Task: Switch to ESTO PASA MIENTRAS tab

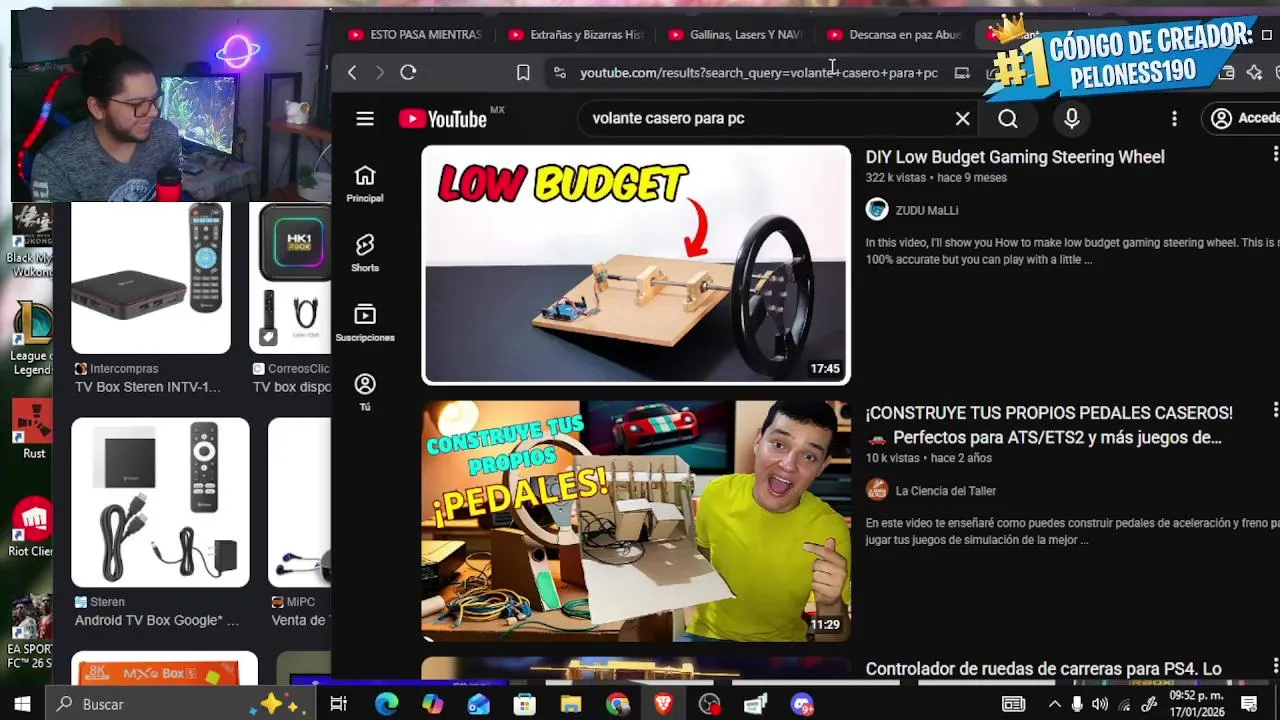Action: pyautogui.click(x=415, y=34)
